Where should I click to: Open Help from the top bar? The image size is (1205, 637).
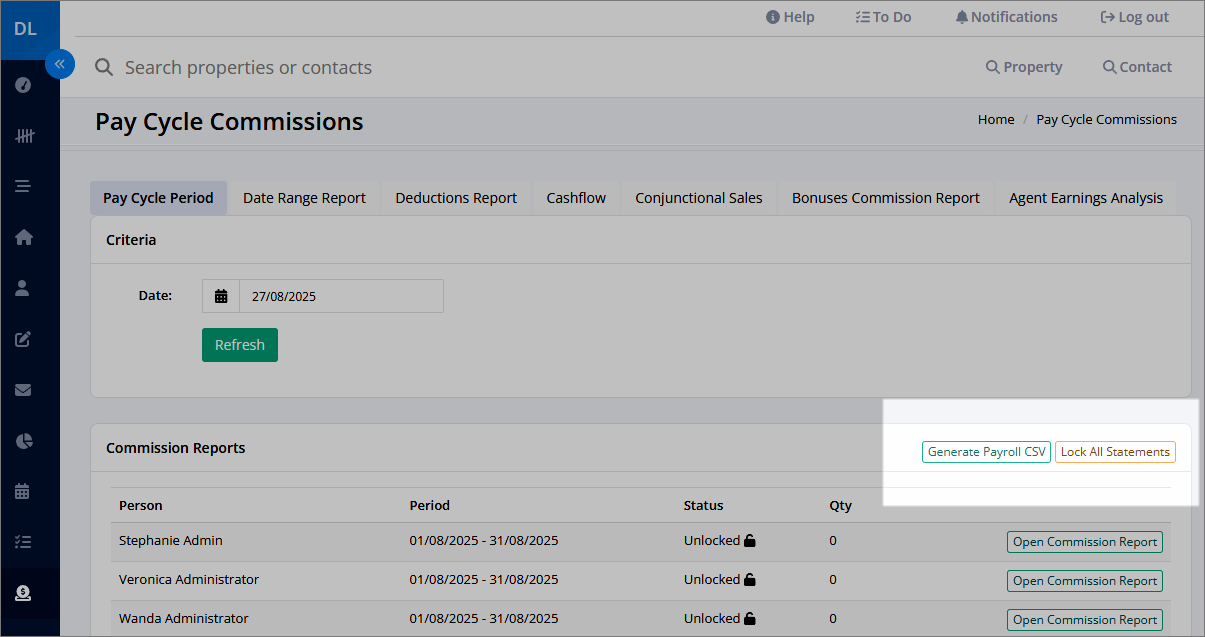click(790, 17)
